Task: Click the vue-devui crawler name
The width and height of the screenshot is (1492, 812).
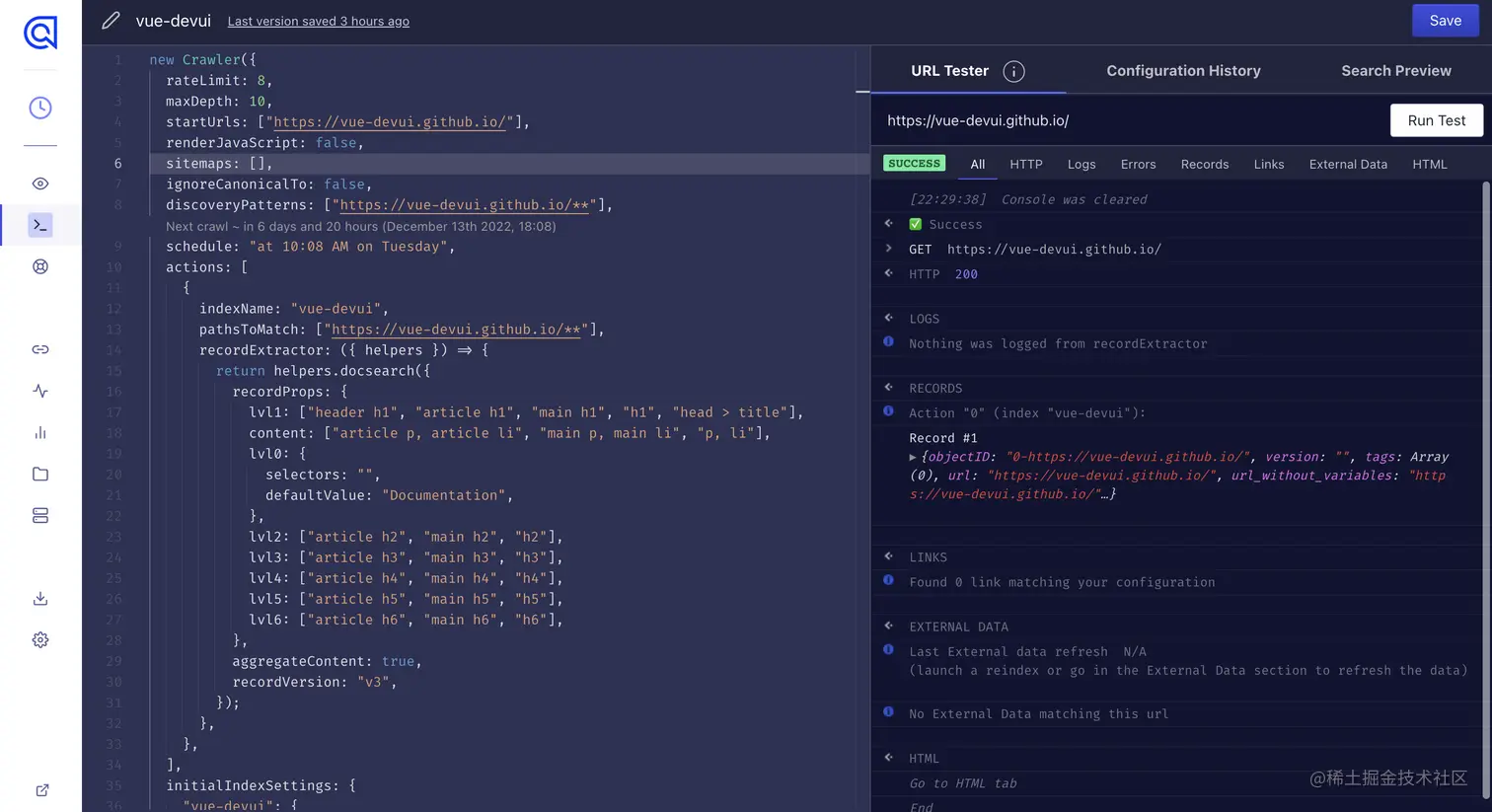Action: [174, 20]
